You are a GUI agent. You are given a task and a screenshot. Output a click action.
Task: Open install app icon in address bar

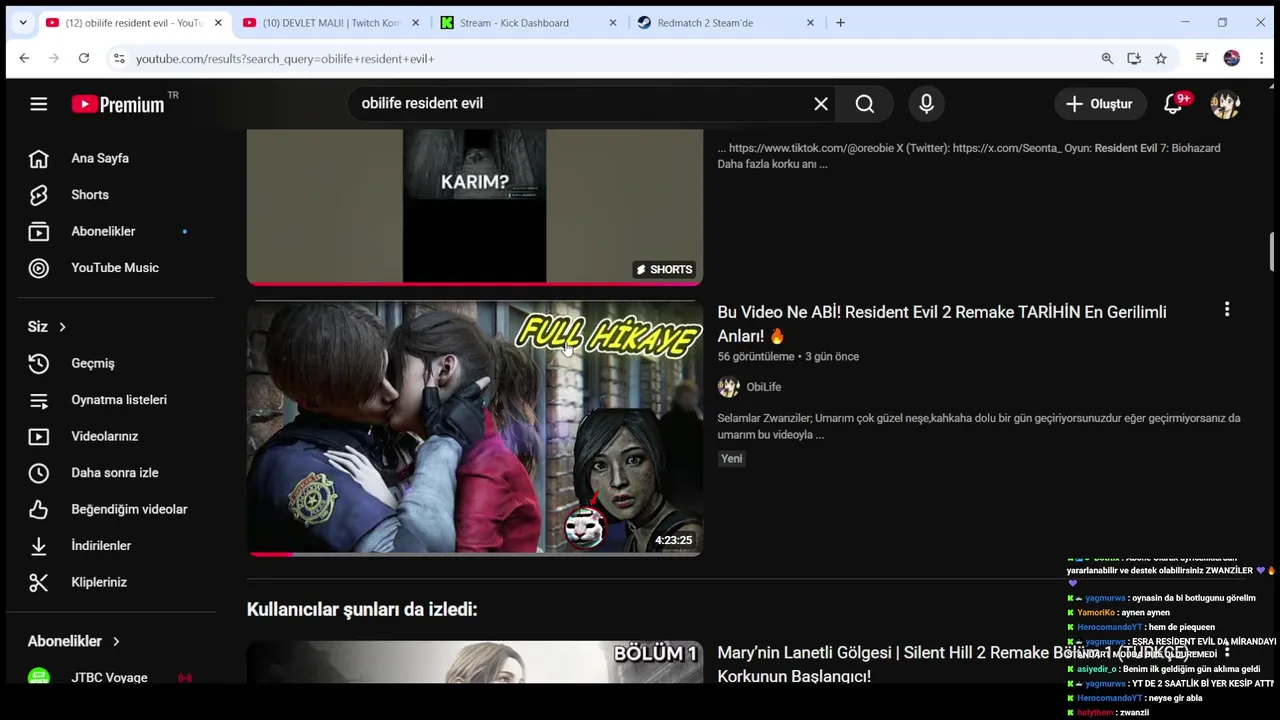click(1134, 58)
